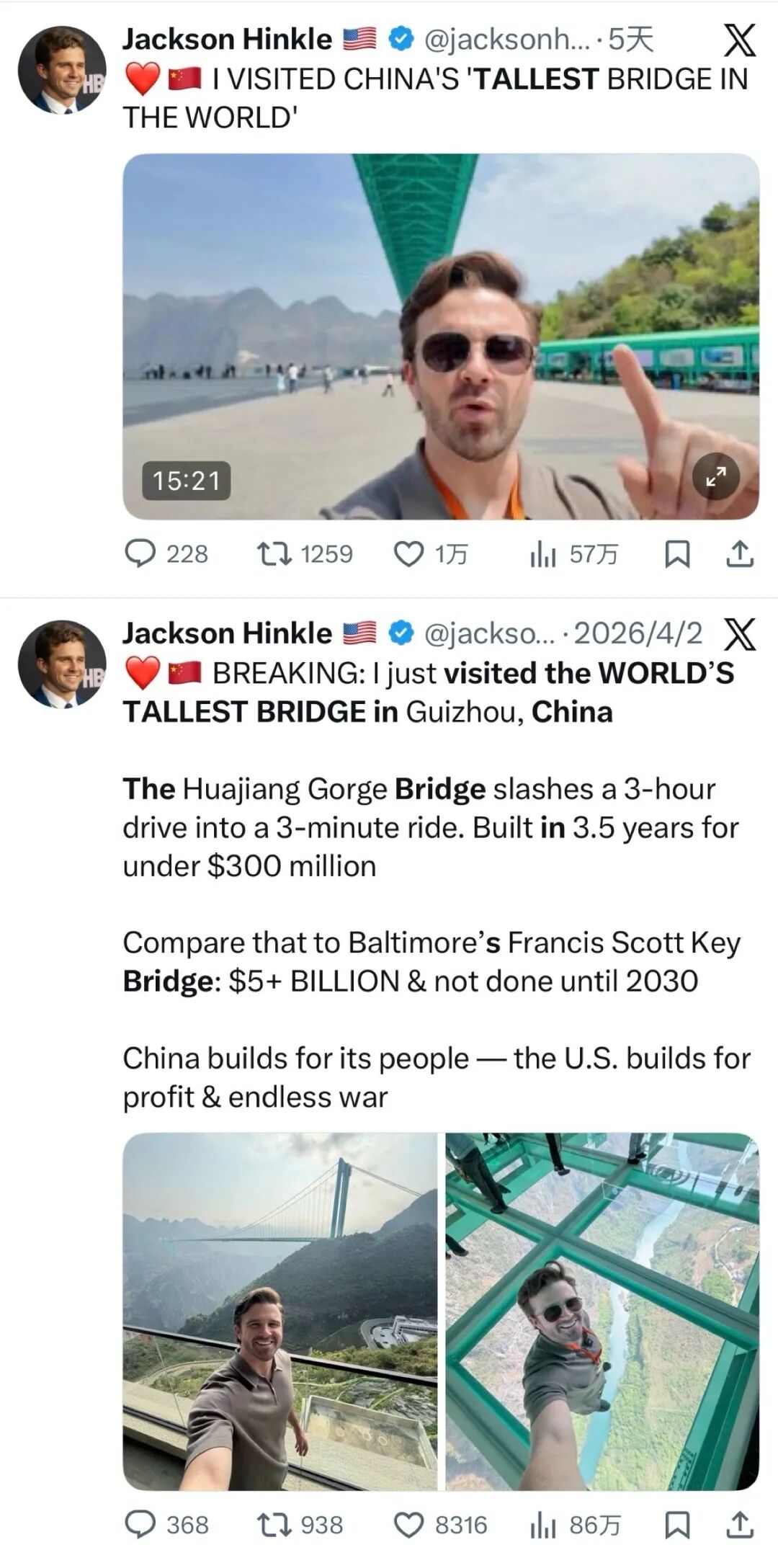
Task: Like the tweet with 8316 likes
Action: (x=409, y=1524)
